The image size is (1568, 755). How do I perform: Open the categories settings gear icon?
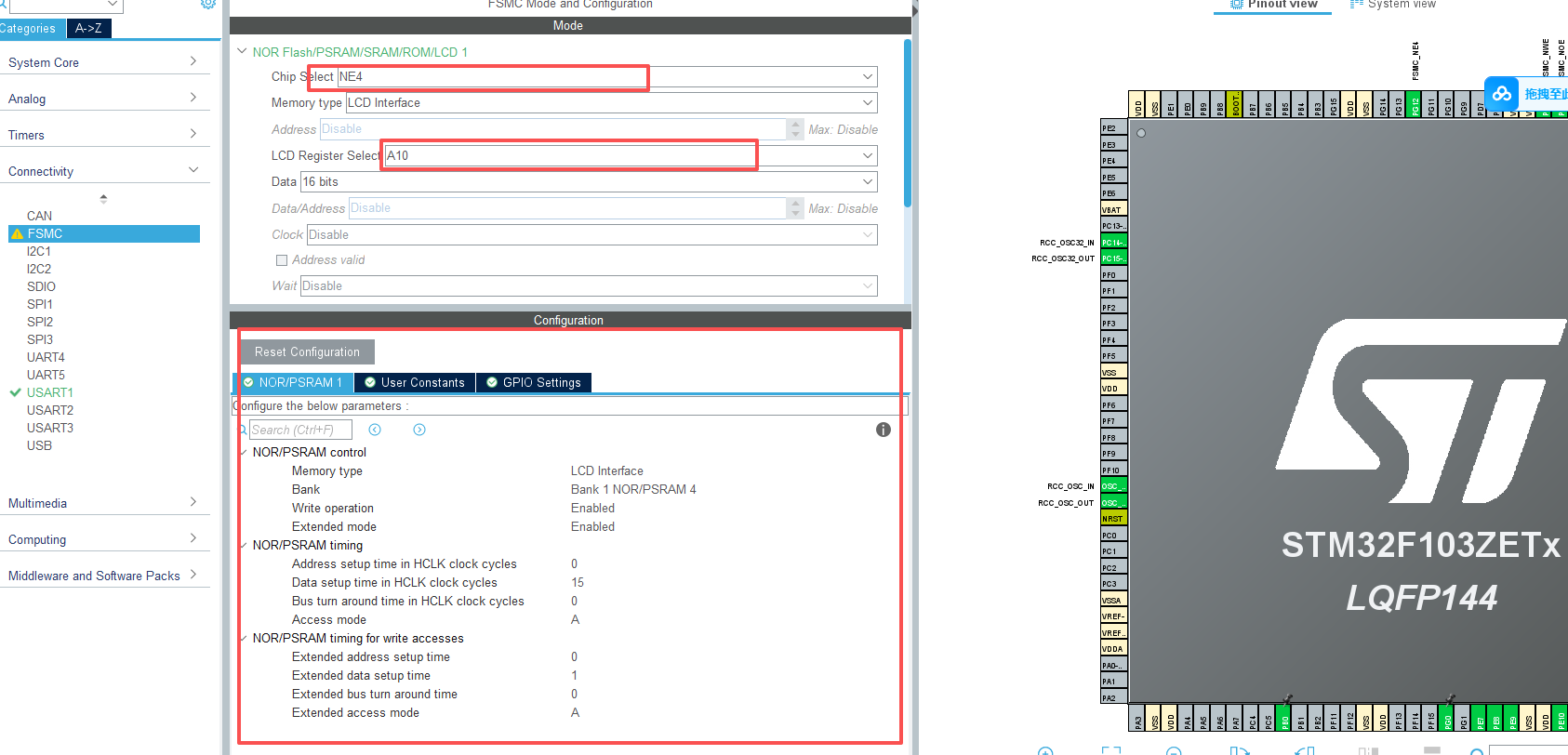click(x=208, y=4)
